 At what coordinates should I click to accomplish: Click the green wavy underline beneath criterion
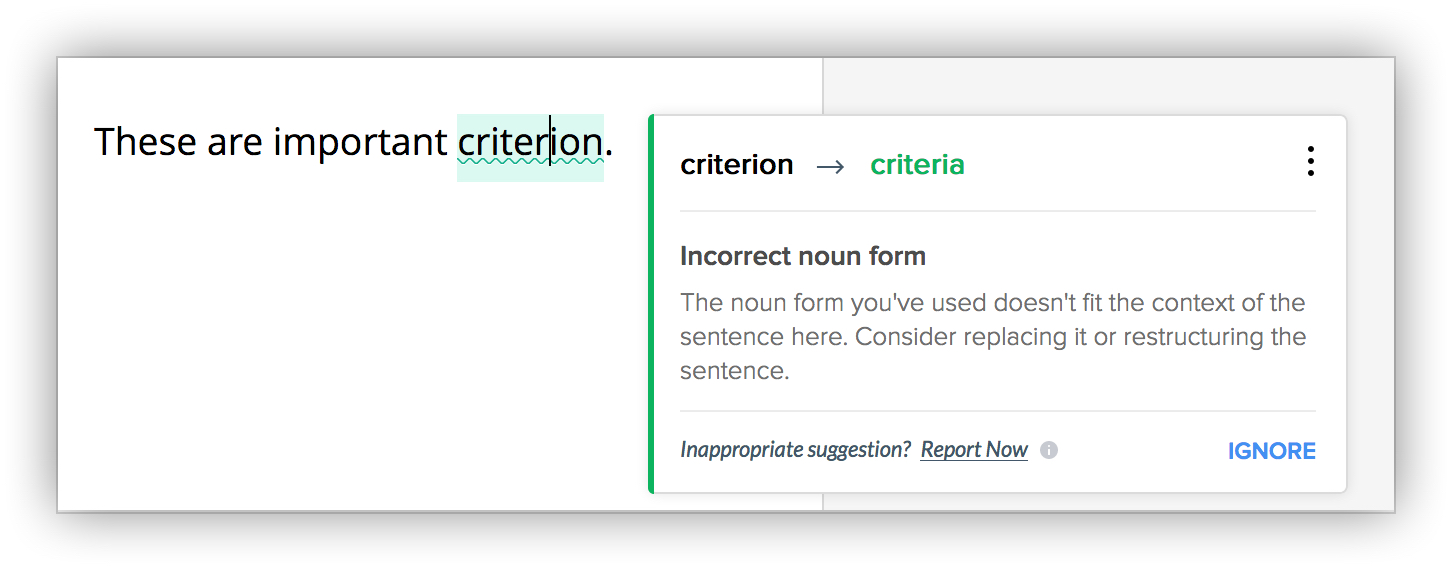530,160
